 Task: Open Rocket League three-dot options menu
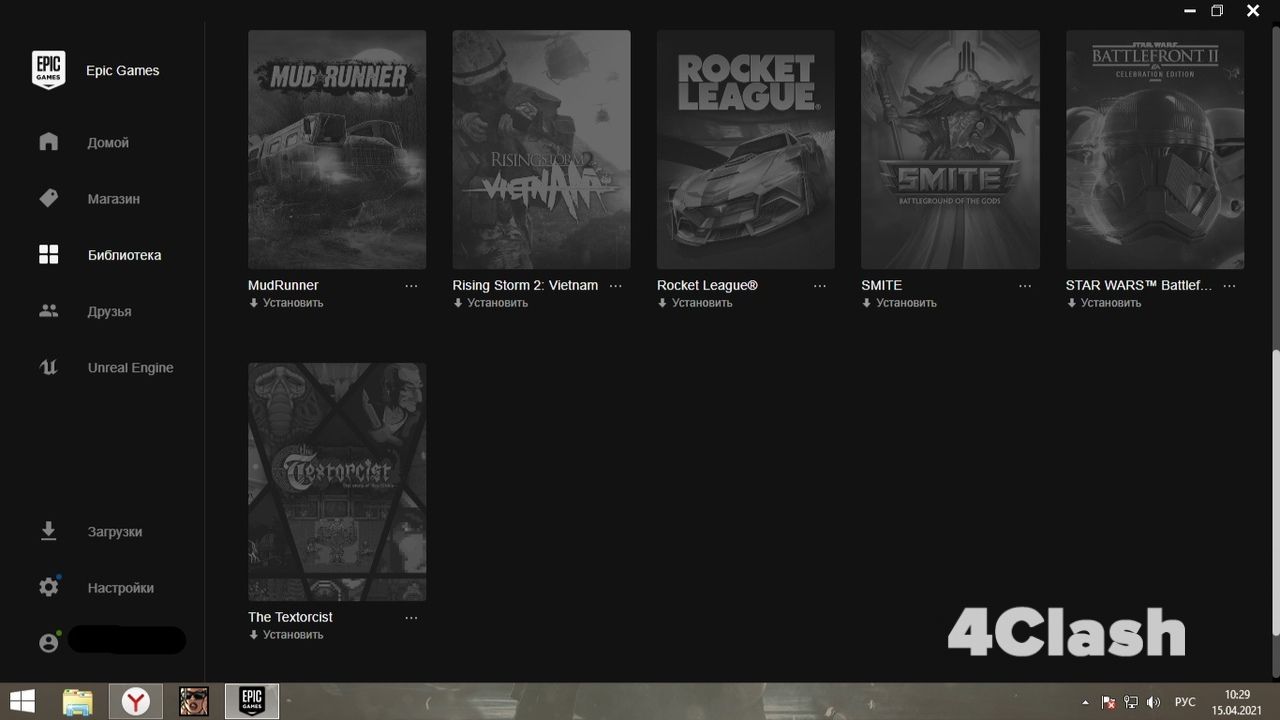click(x=820, y=286)
